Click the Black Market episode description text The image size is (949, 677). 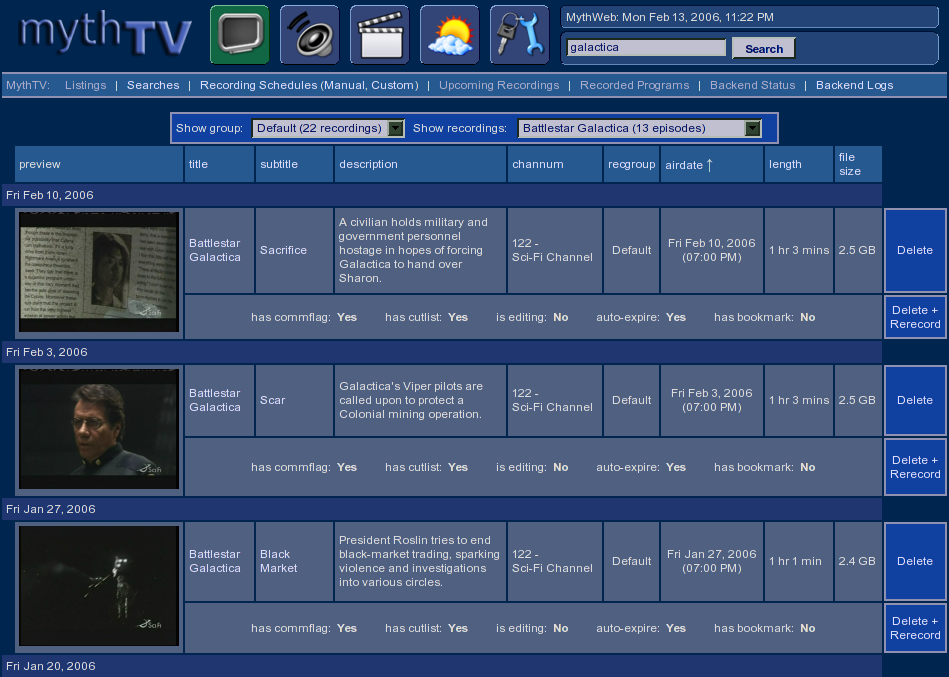click(x=419, y=561)
